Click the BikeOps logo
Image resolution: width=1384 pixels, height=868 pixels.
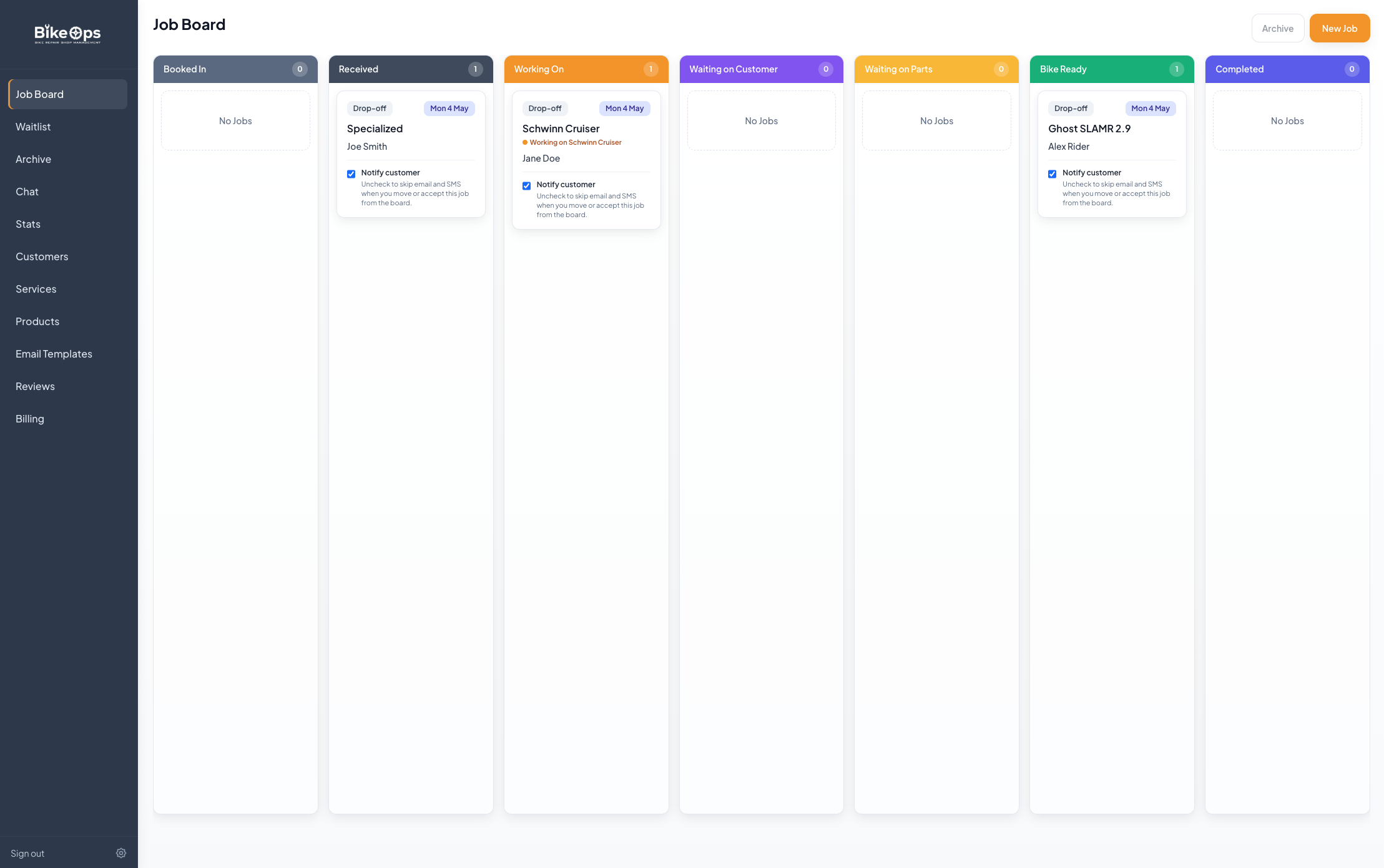click(x=67, y=34)
